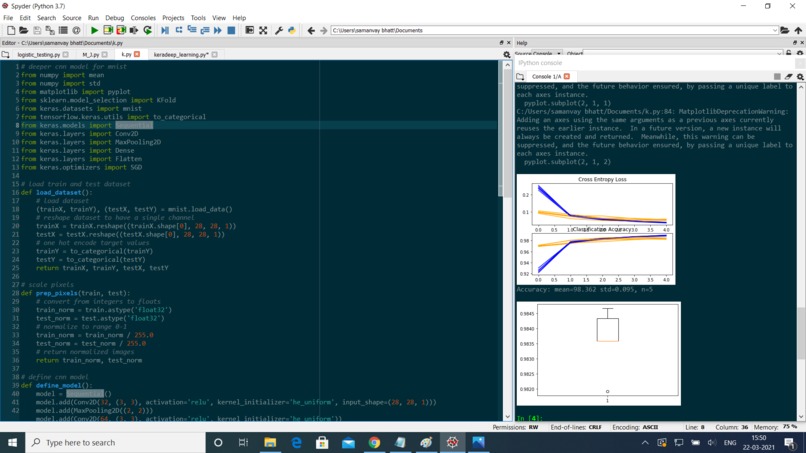Re-run last script toolbar icon
Viewport: 806px width, 453px height.
(x=148, y=30)
